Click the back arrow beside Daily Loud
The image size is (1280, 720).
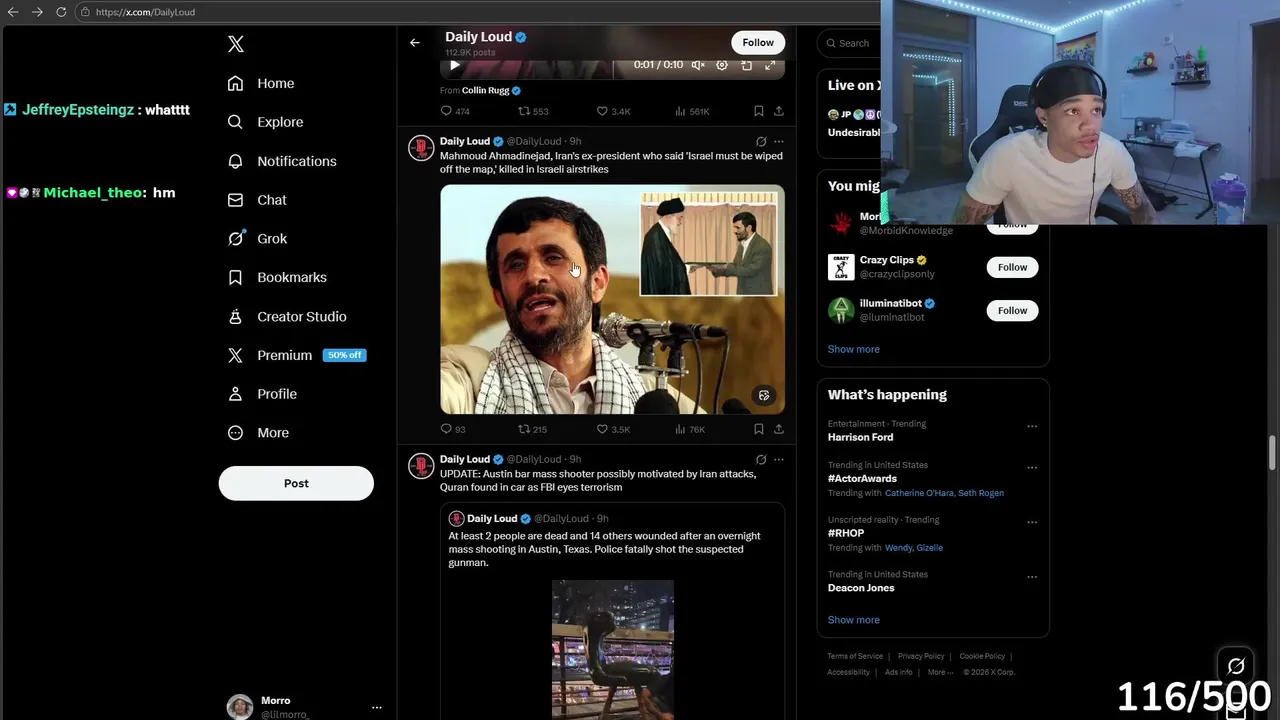[415, 43]
